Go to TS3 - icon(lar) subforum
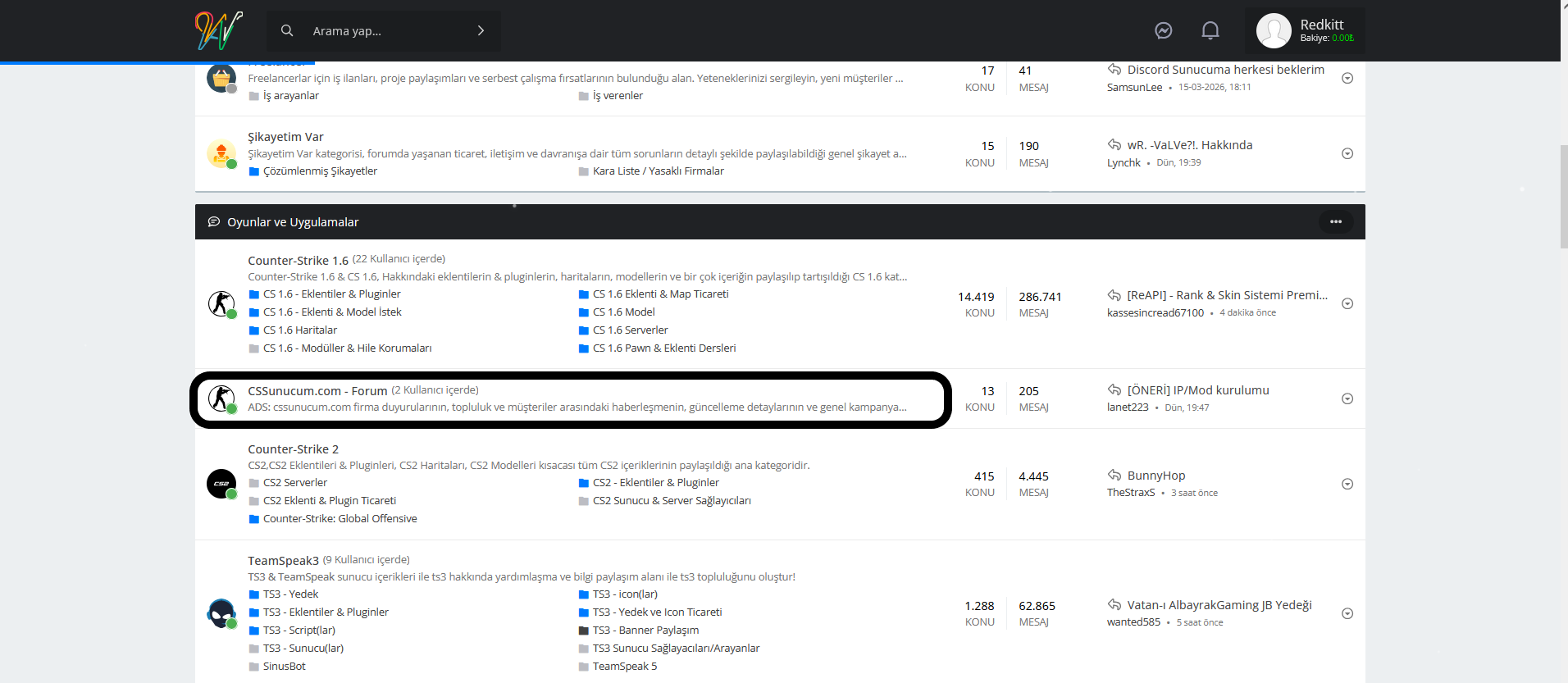This screenshot has width=1568, height=683. (626, 594)
